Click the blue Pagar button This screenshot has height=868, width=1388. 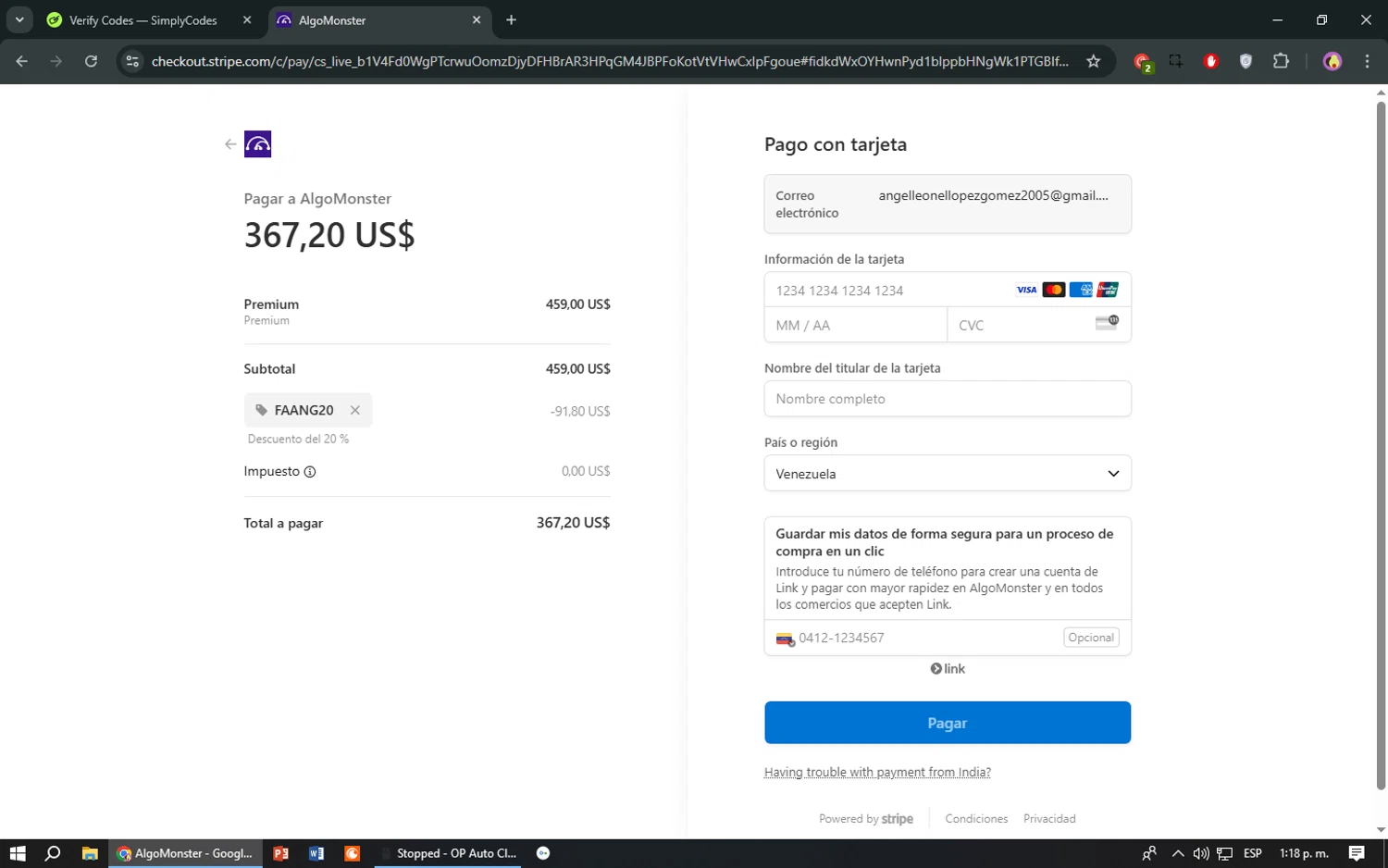tap(948, 723)
